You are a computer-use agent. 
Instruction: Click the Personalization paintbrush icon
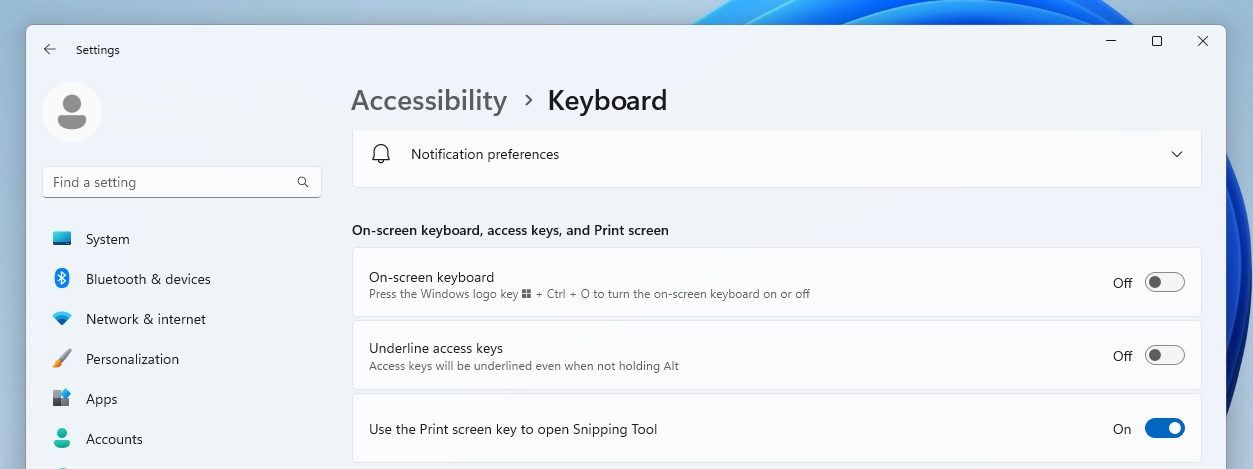pyautogui.click(x=62, y=359)
